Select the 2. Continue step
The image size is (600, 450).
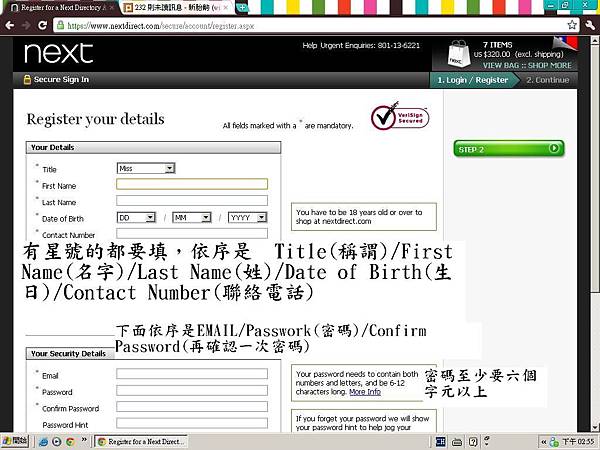(548, 80)
